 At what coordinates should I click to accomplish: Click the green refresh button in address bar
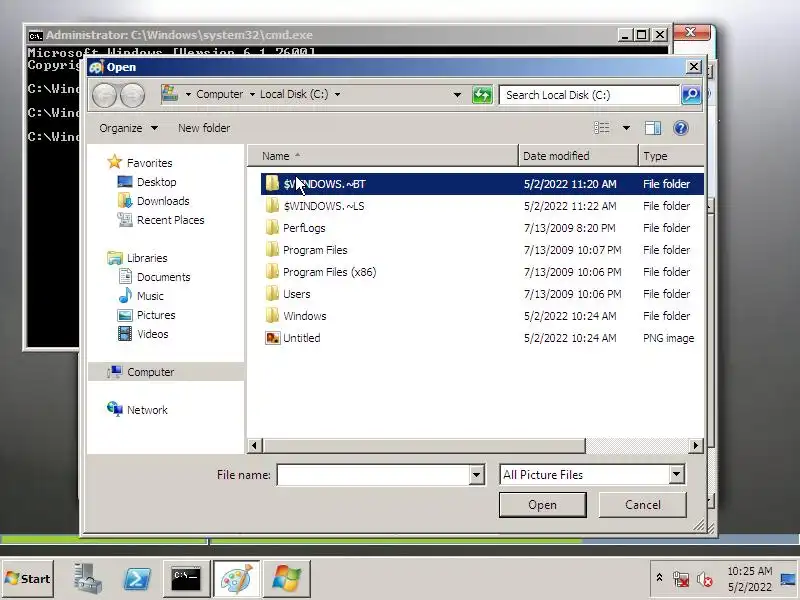[482, 95]
